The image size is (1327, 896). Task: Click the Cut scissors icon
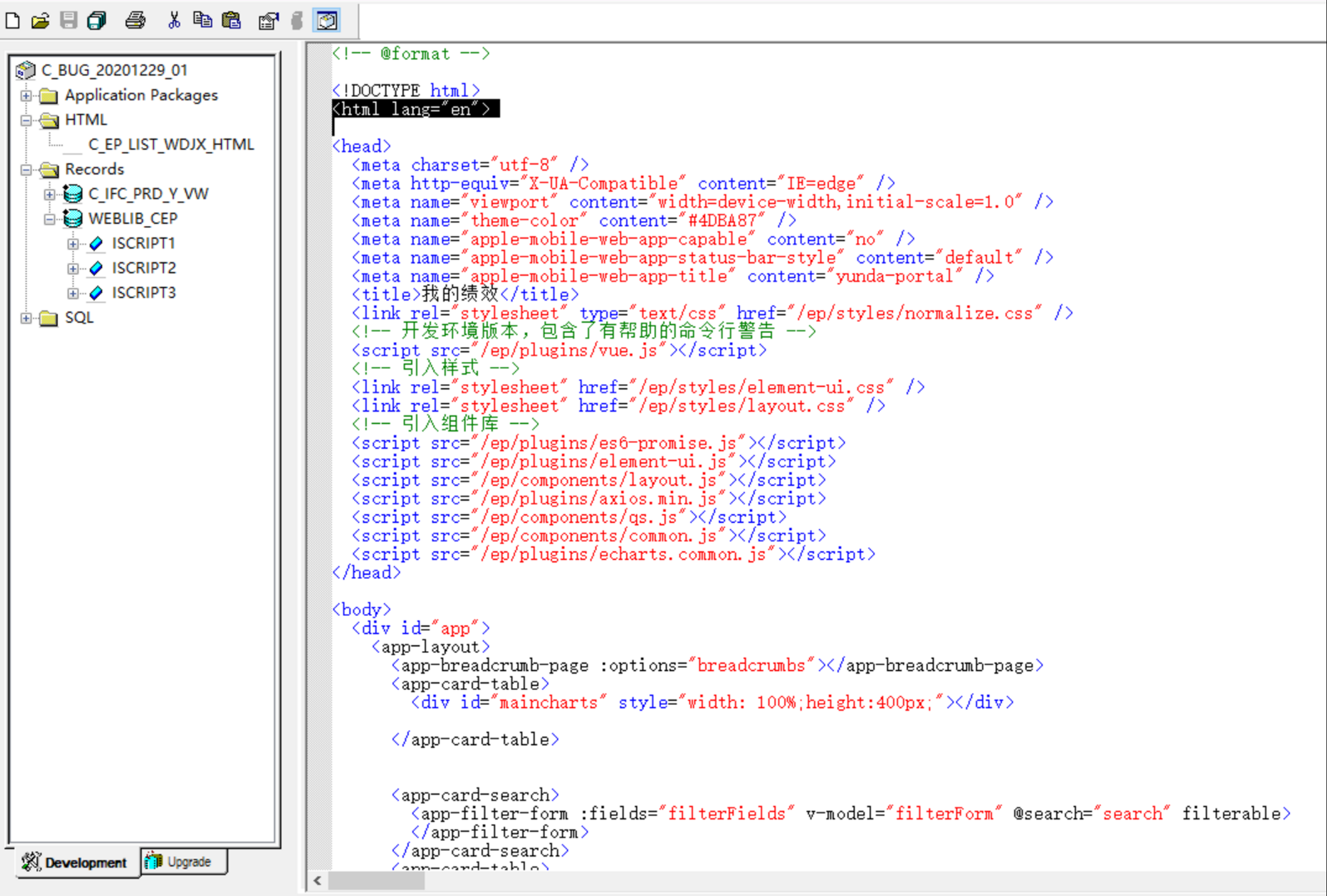pos(174,21)
